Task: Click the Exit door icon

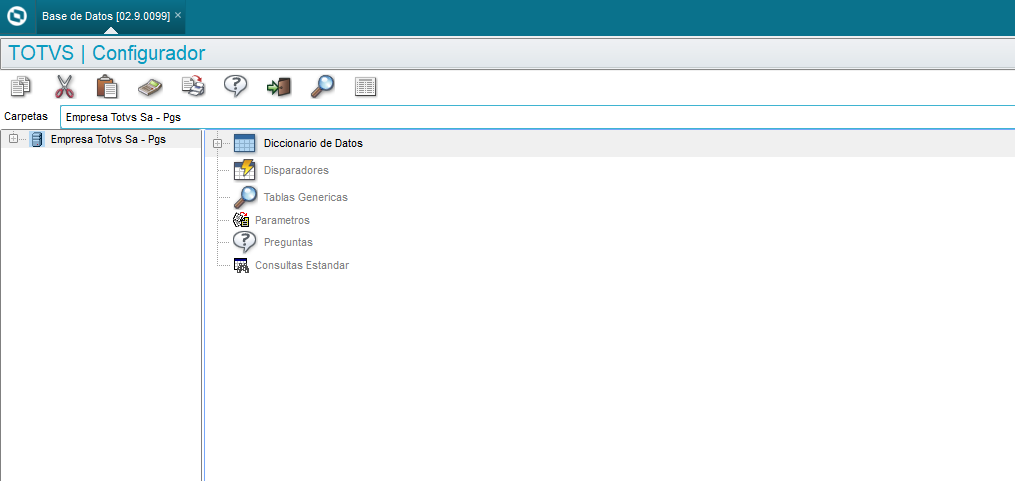Action: [x=279, y=87]
